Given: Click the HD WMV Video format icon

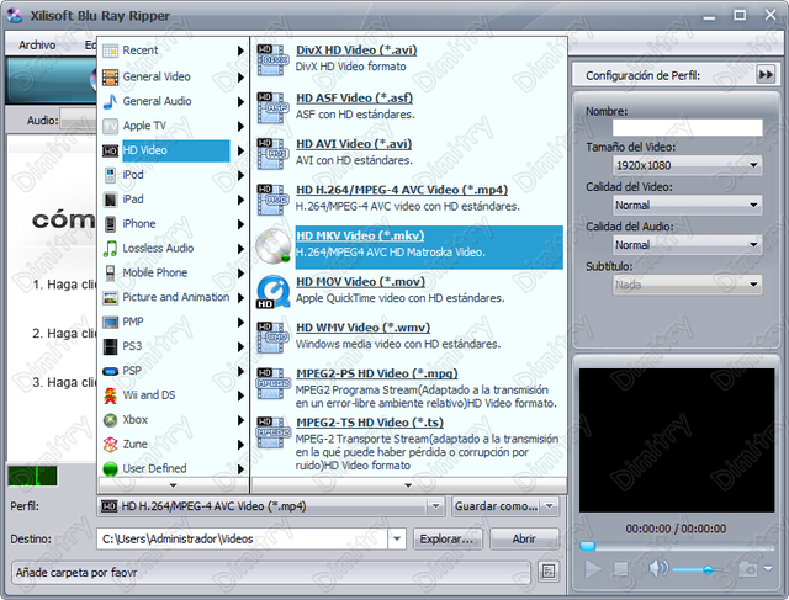Looking at the screenshot, I should (x=273, y=337).
